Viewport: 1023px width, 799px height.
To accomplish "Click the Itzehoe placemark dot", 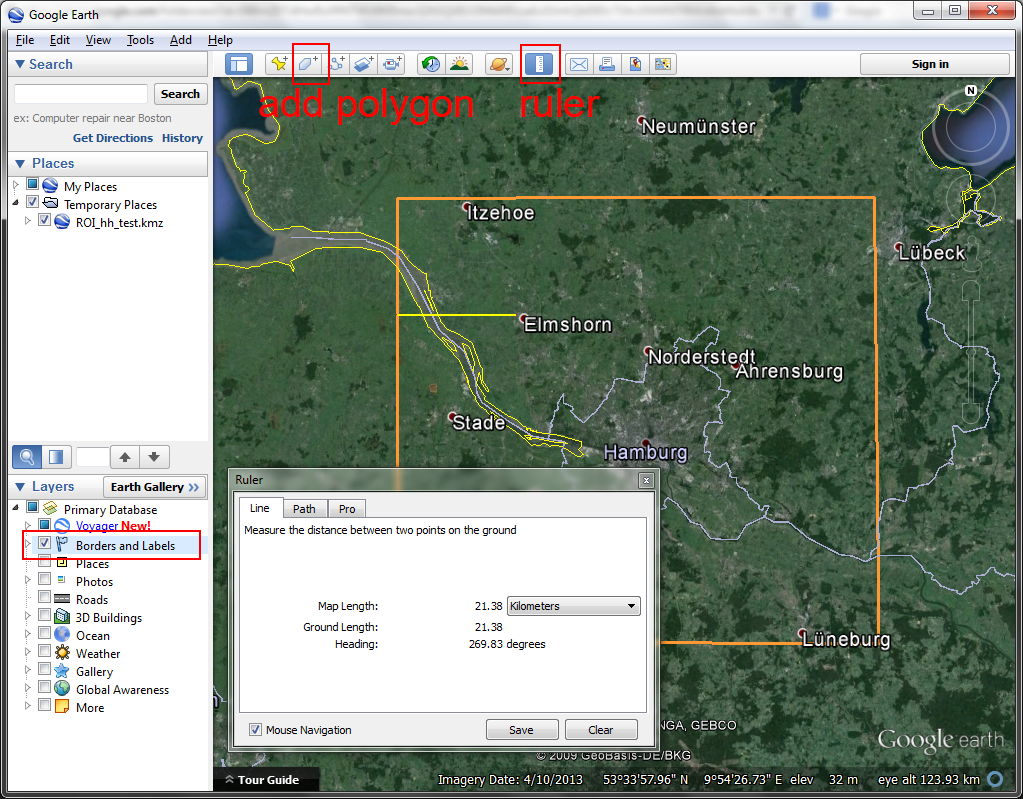I will point(466,207).
